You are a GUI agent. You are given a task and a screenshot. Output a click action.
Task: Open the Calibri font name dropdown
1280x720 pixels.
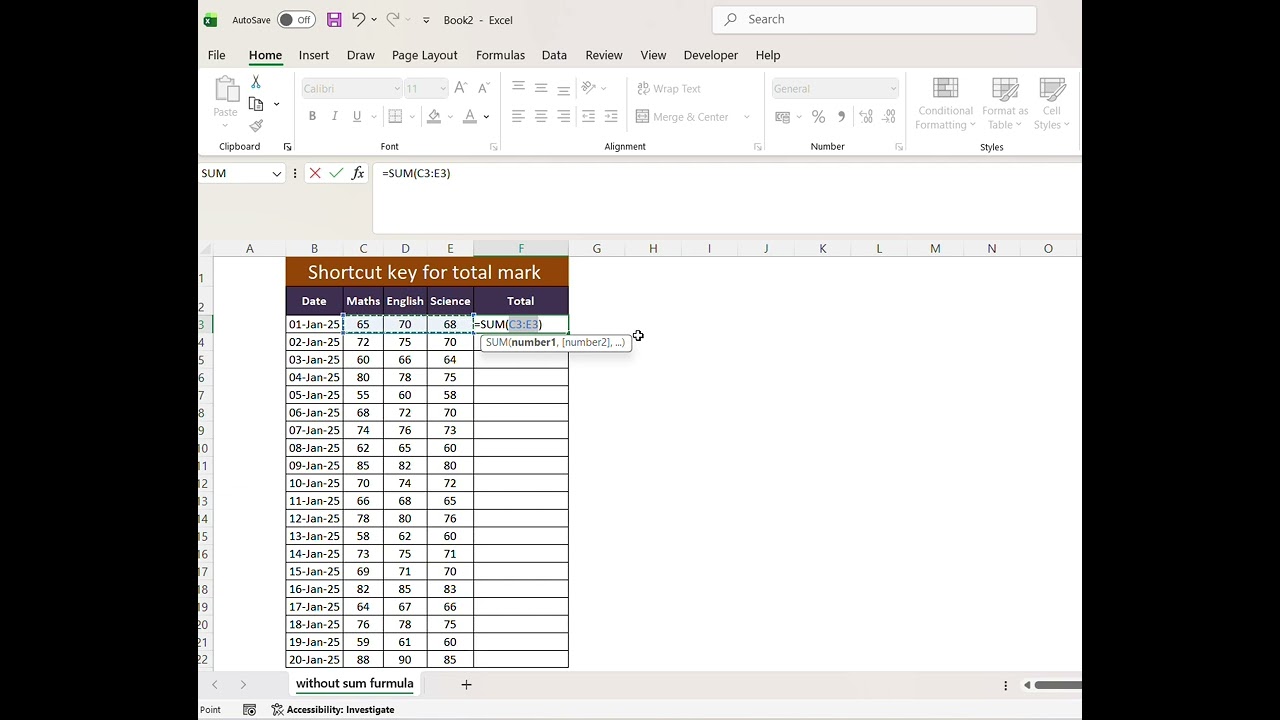pyautogui.click(x=397, y=88)
